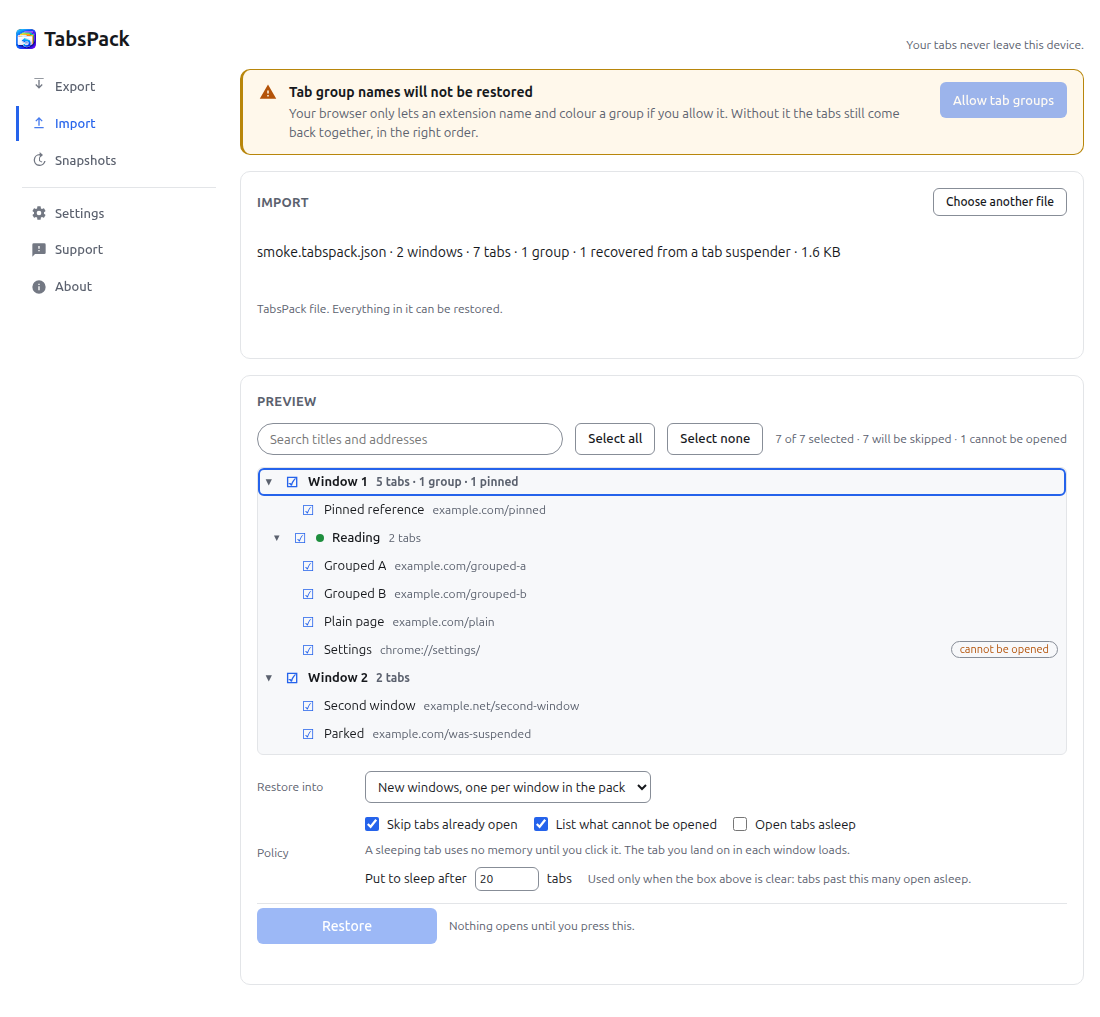
Task: Click the Put to sleep after number field
Action: pyautogui.click(x=507, y=879)
